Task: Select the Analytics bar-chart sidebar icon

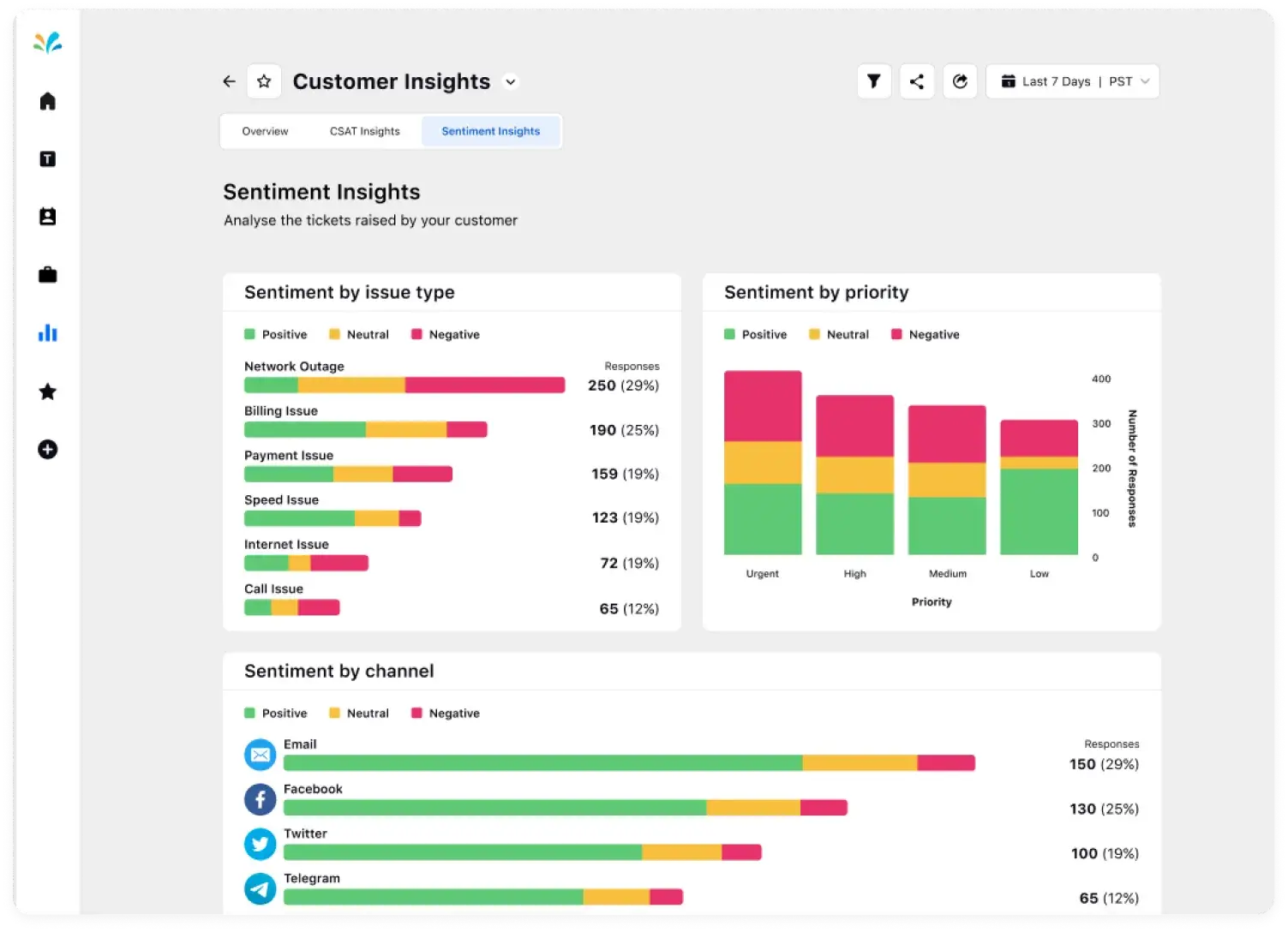Action: (x=47, y=333)
